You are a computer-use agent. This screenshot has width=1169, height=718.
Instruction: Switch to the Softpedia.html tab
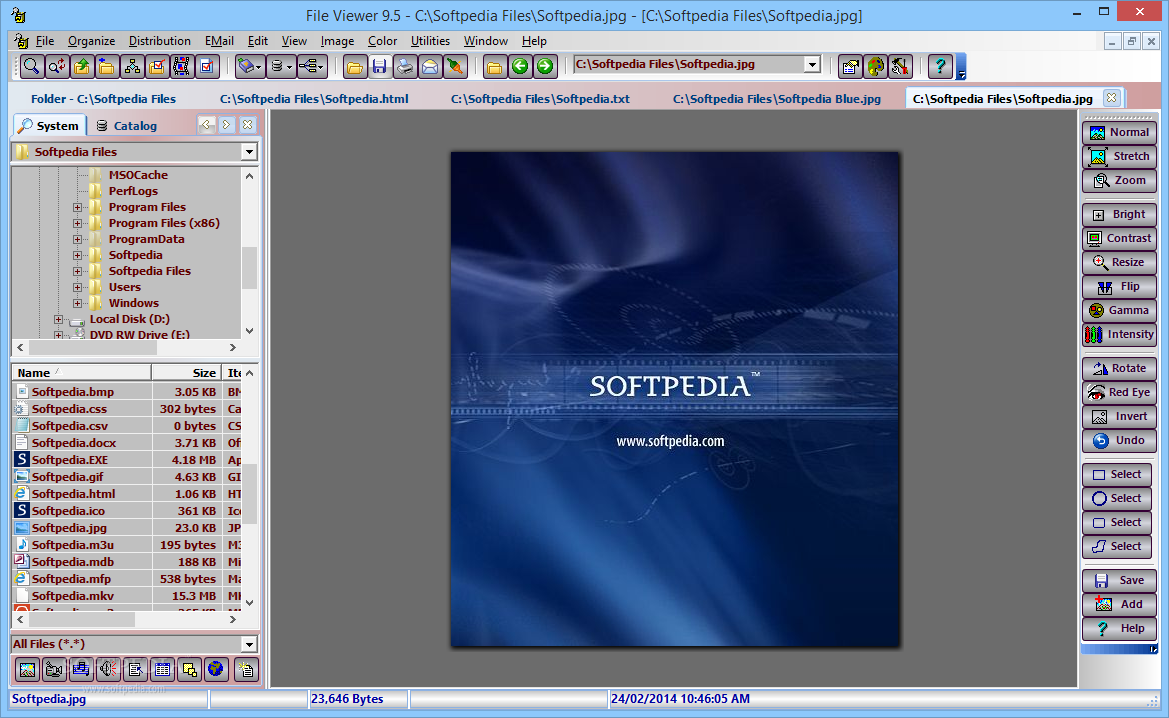click(314, 98)
